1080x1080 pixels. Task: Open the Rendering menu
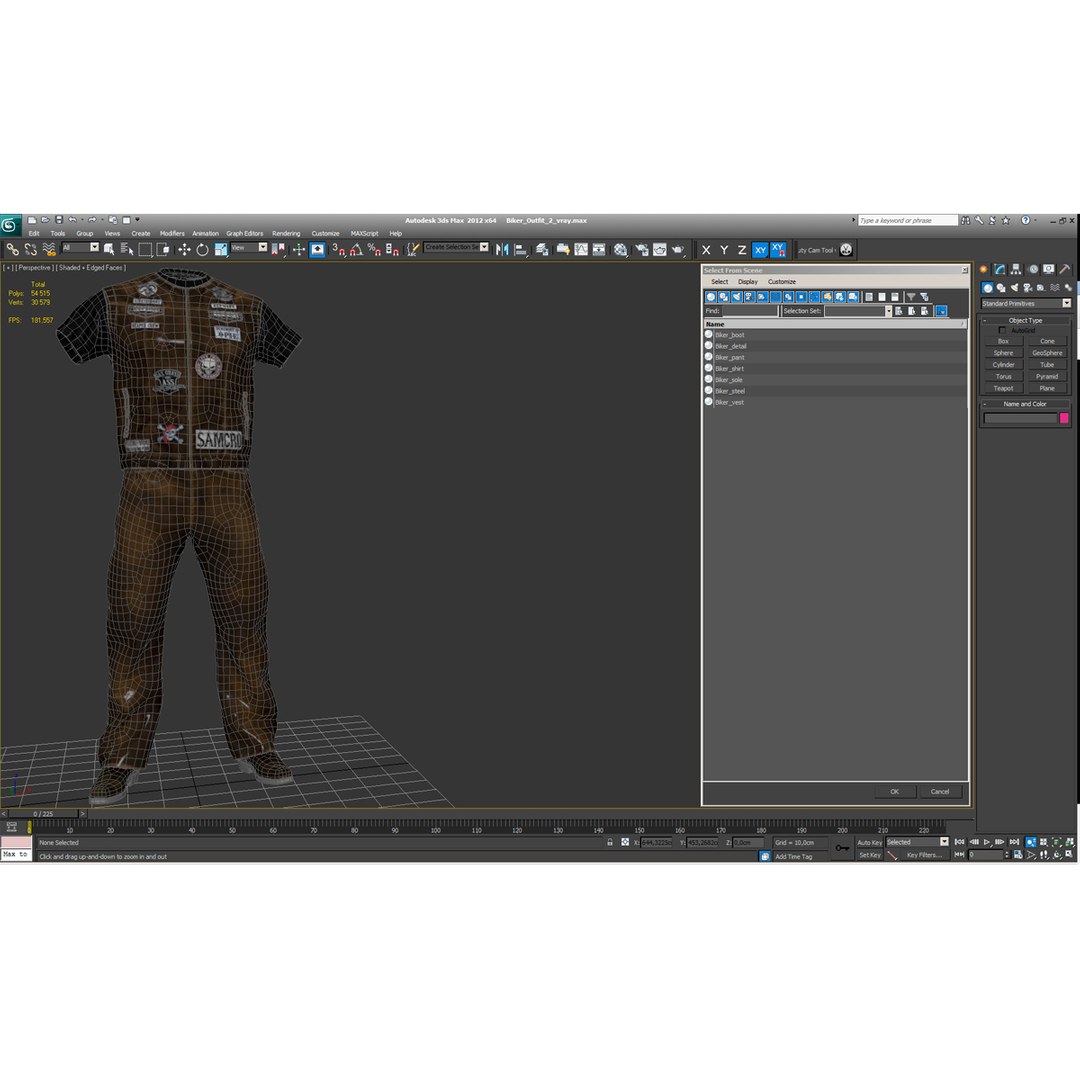(286, 233)
